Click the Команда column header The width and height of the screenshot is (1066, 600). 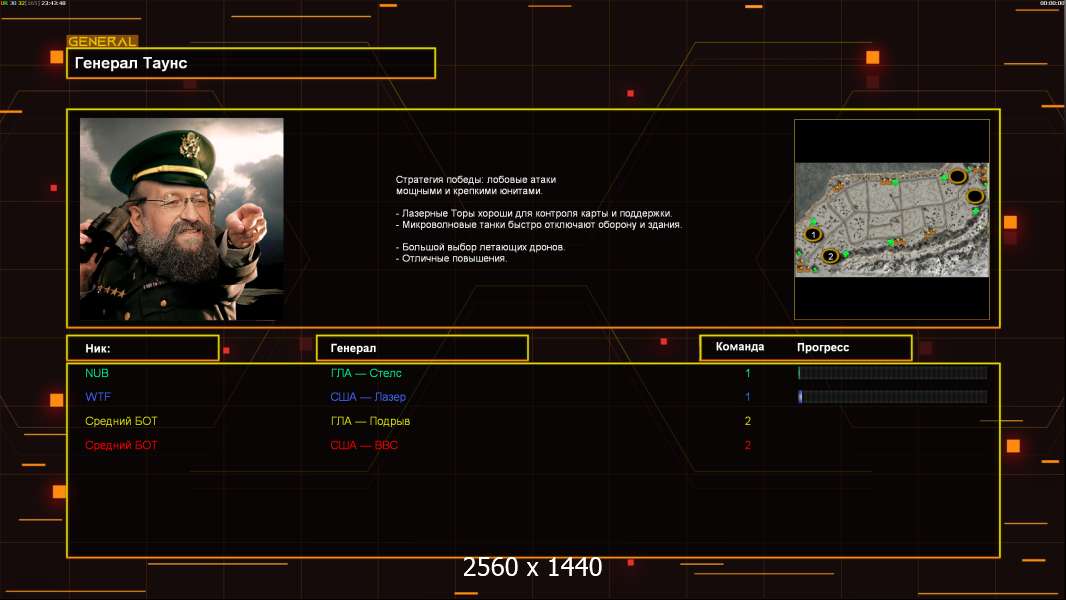click(740, 347)
